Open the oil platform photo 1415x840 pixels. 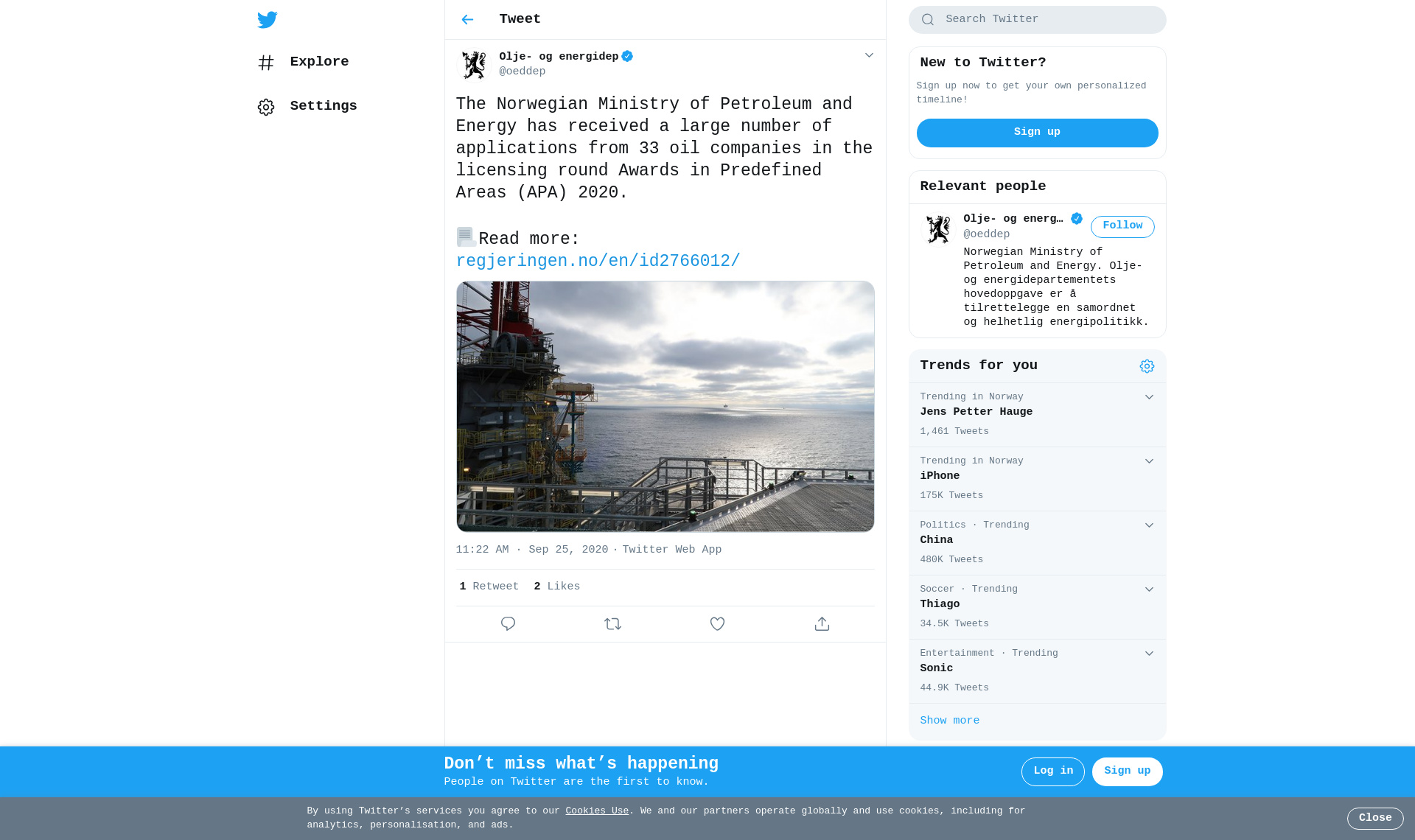point(665,406)
